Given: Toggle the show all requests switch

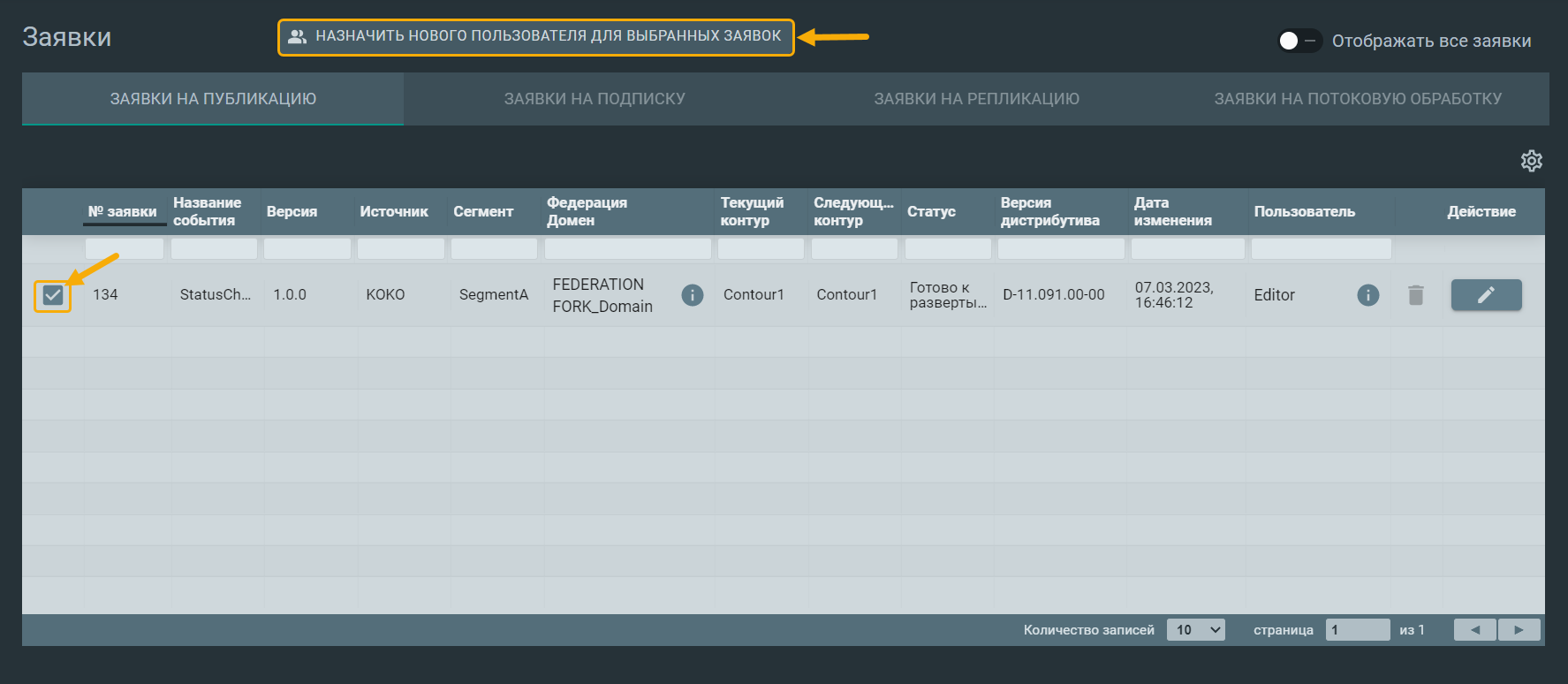Looking at the screenshot, I should click(1298, 41).
